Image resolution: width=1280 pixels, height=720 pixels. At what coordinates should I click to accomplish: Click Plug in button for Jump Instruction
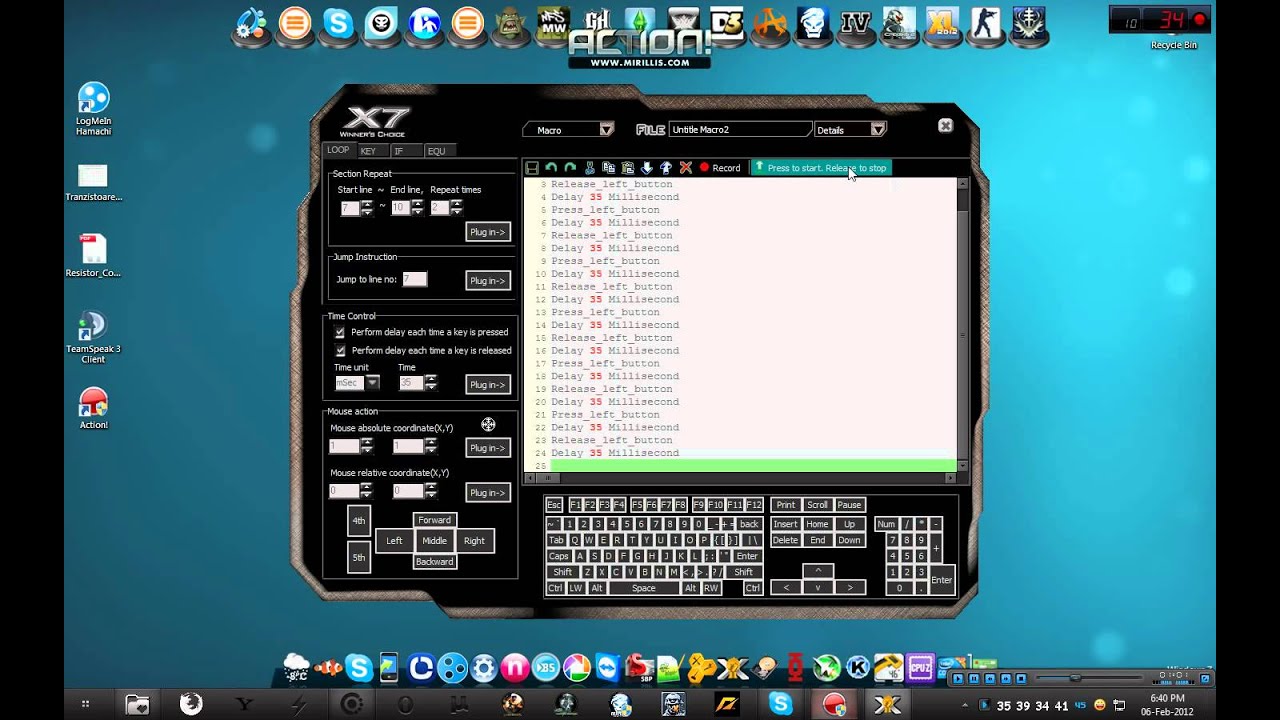click(x=488, y=281)
